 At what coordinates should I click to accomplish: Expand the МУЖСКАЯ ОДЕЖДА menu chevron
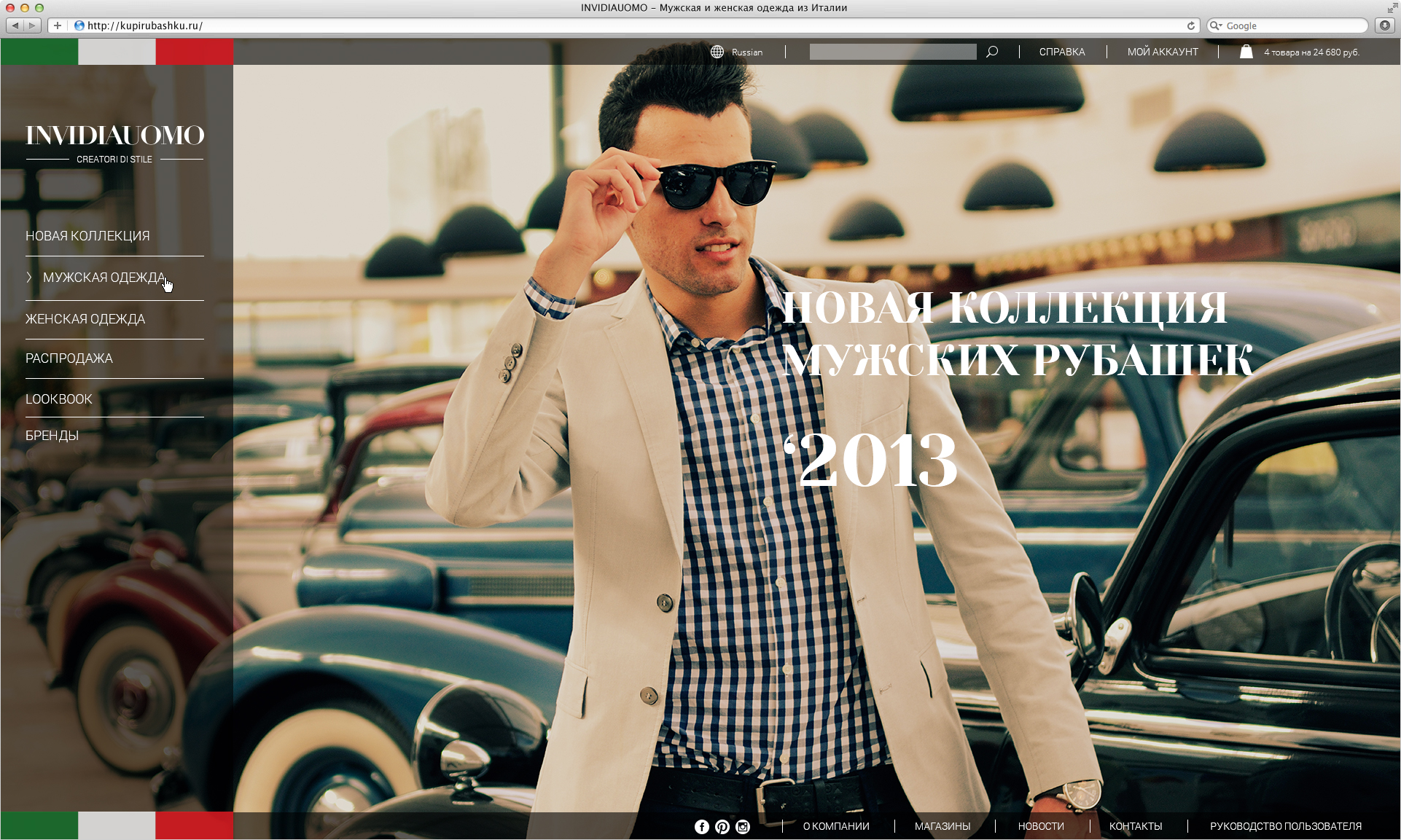pos(29,278)
